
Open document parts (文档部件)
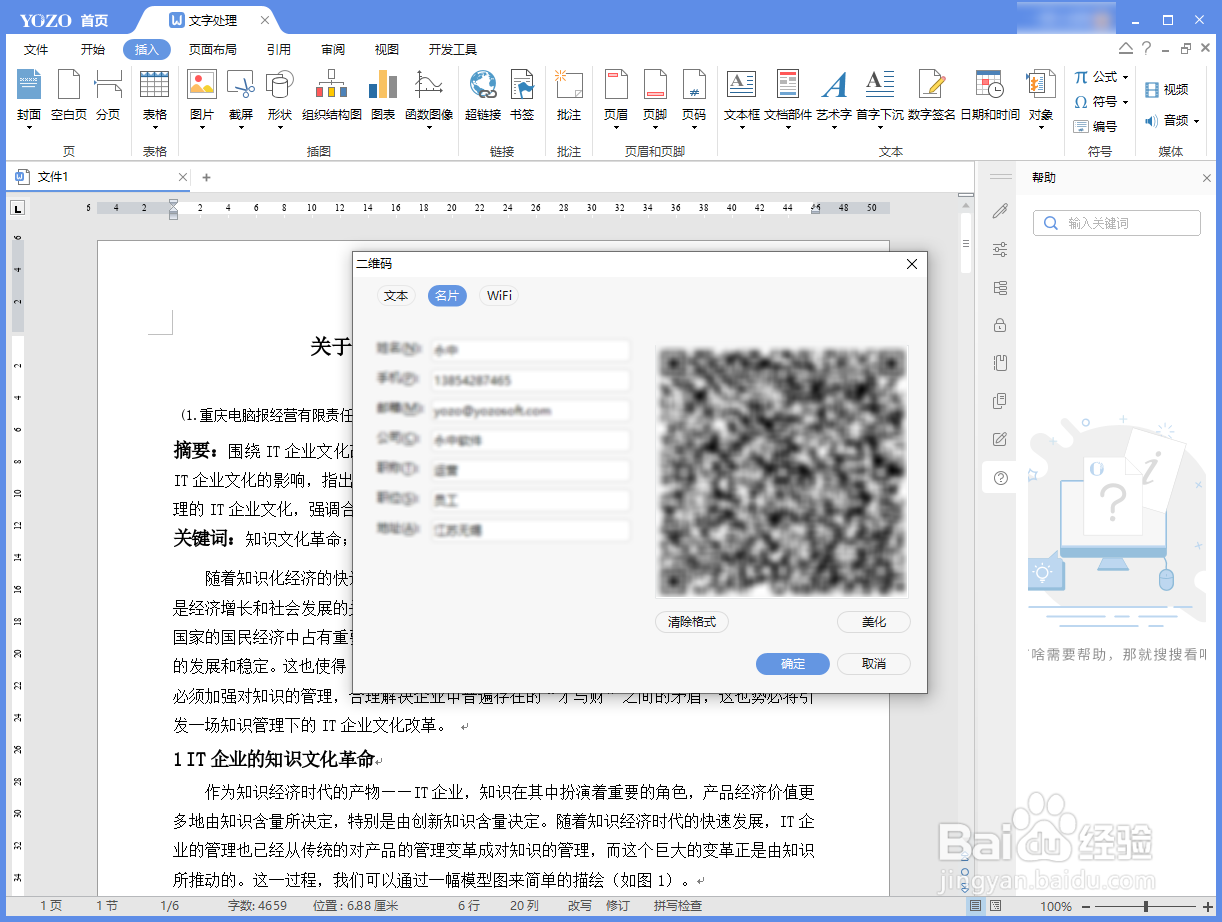click(x=788, y=97)
